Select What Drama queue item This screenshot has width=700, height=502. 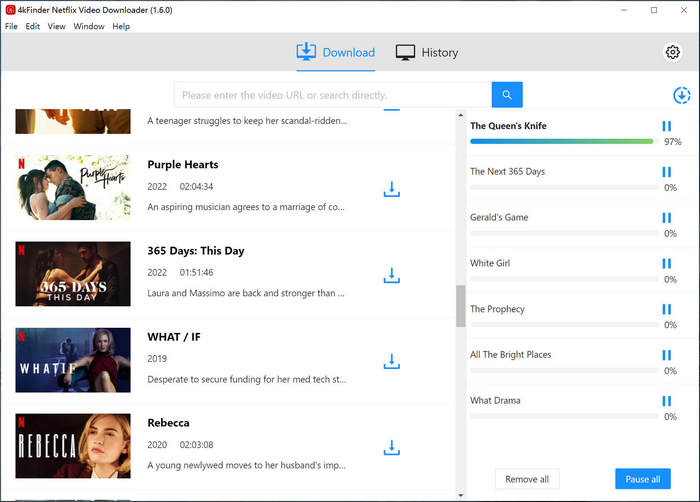pyautogui.click(x=495, y=401)
